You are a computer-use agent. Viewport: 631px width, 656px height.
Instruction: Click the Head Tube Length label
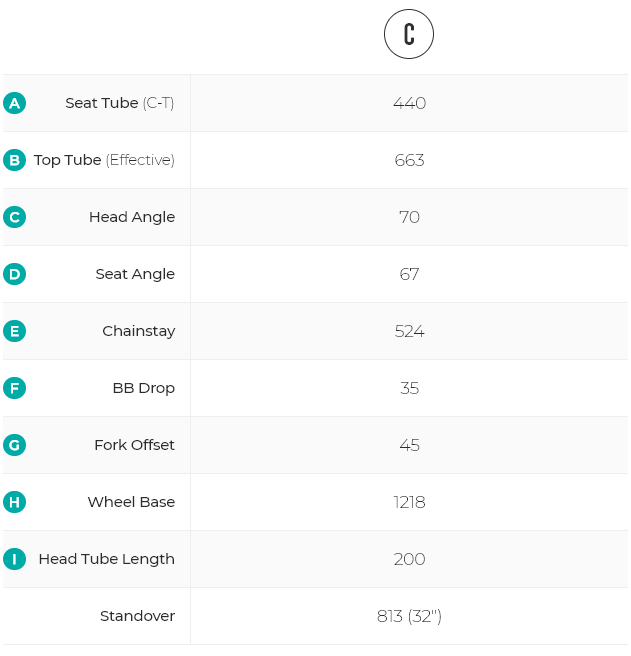pyautogui.click(x=106, y=559)
